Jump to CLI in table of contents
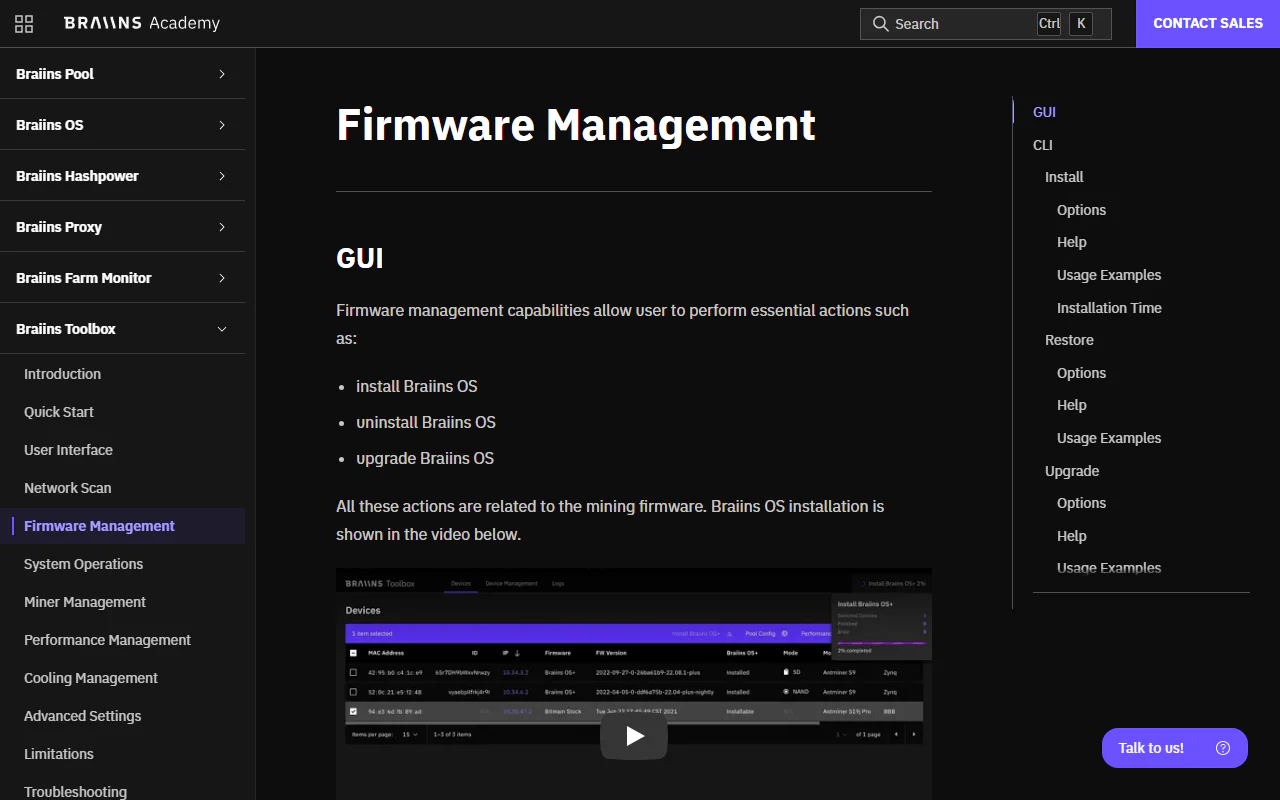This screenshot has width=1280, height=800. (x=1043, y=145)
